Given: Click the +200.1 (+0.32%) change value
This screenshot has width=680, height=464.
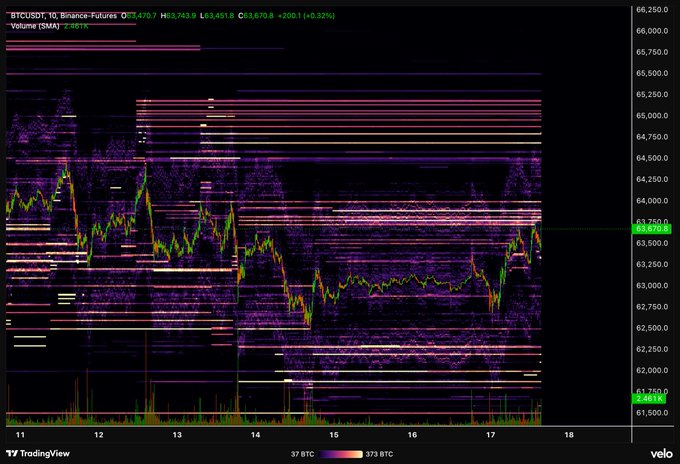Looking at the screenshot, I should 306,16.
